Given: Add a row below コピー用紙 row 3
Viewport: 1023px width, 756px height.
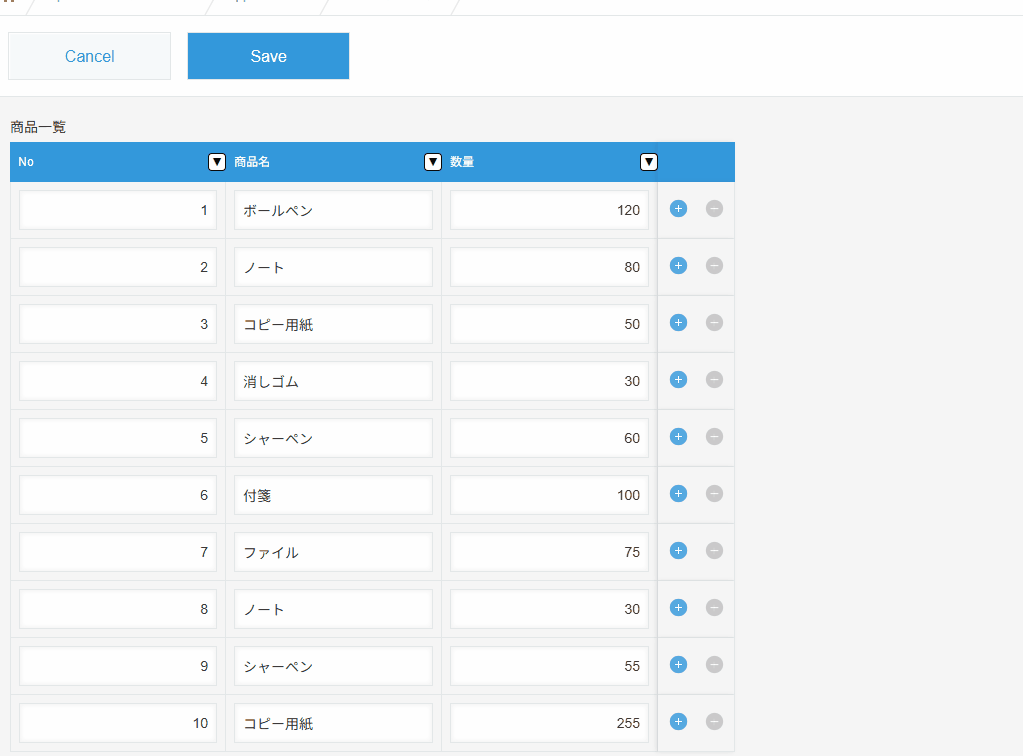Looking at the screenshot, I should (x=678, y=323).
